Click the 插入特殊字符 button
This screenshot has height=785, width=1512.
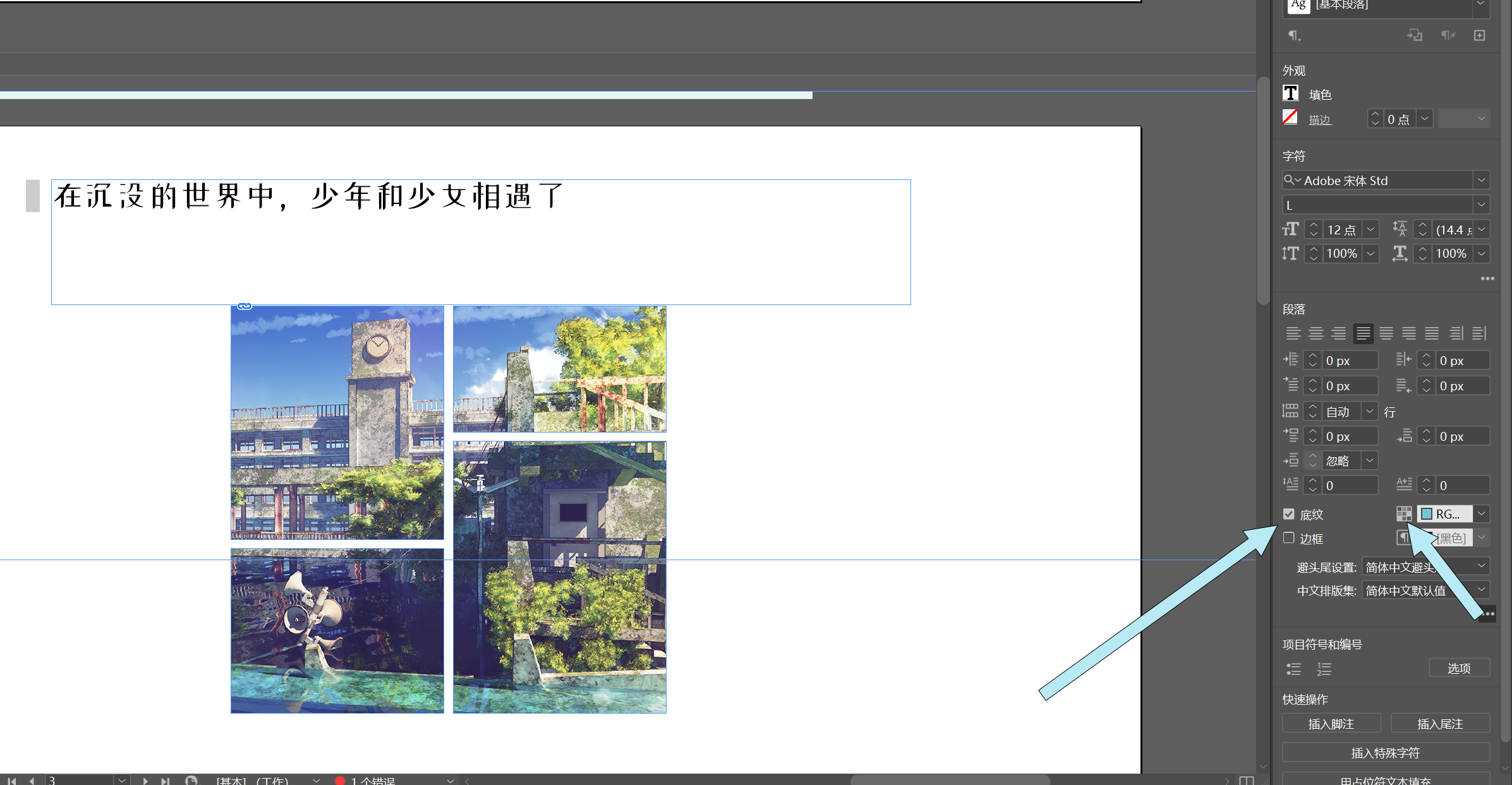pos(1385,752)
